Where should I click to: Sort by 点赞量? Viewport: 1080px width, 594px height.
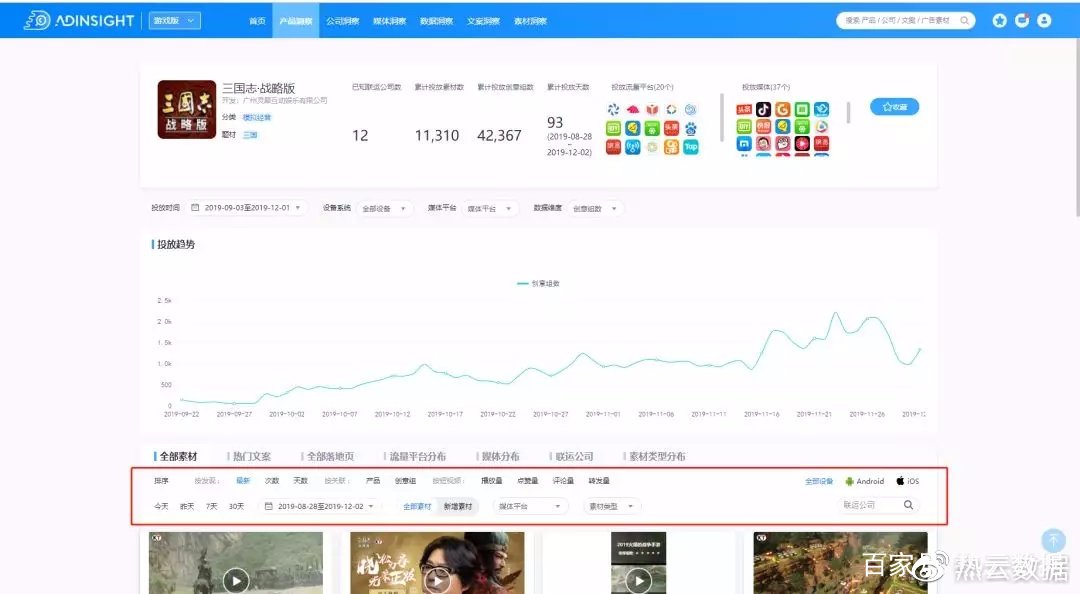528,481
